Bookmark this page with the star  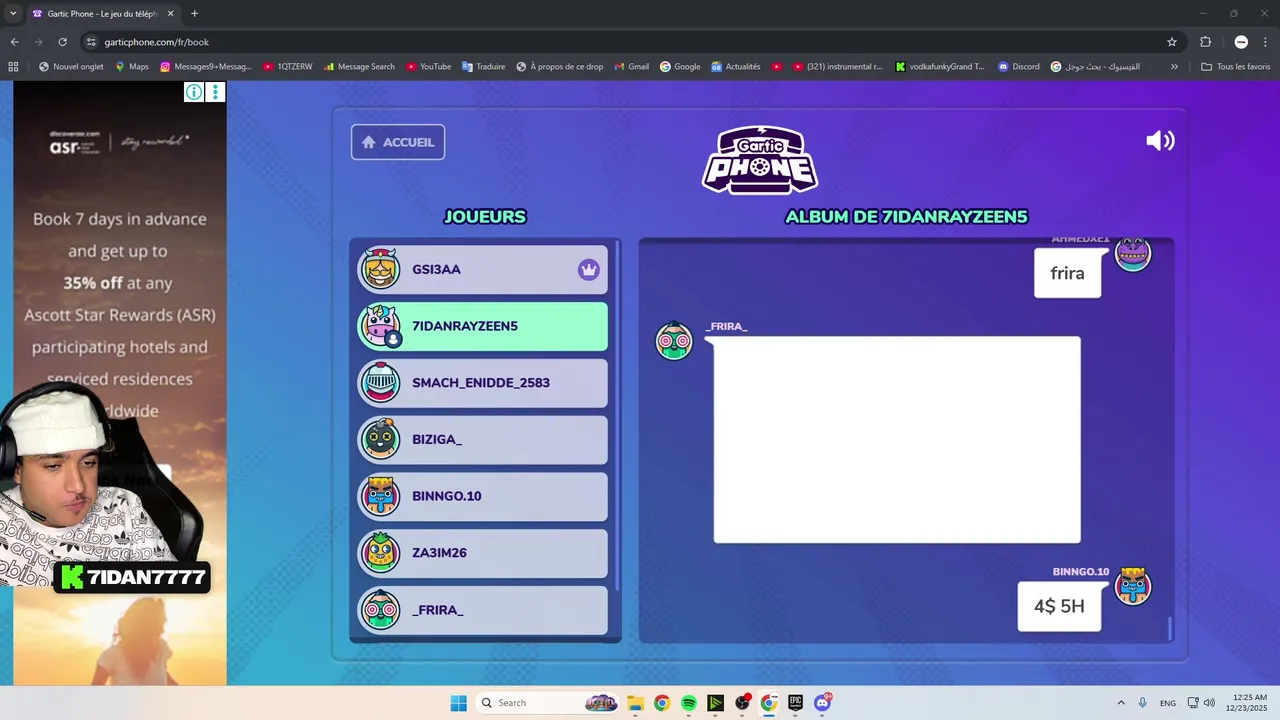point(1172,42)
